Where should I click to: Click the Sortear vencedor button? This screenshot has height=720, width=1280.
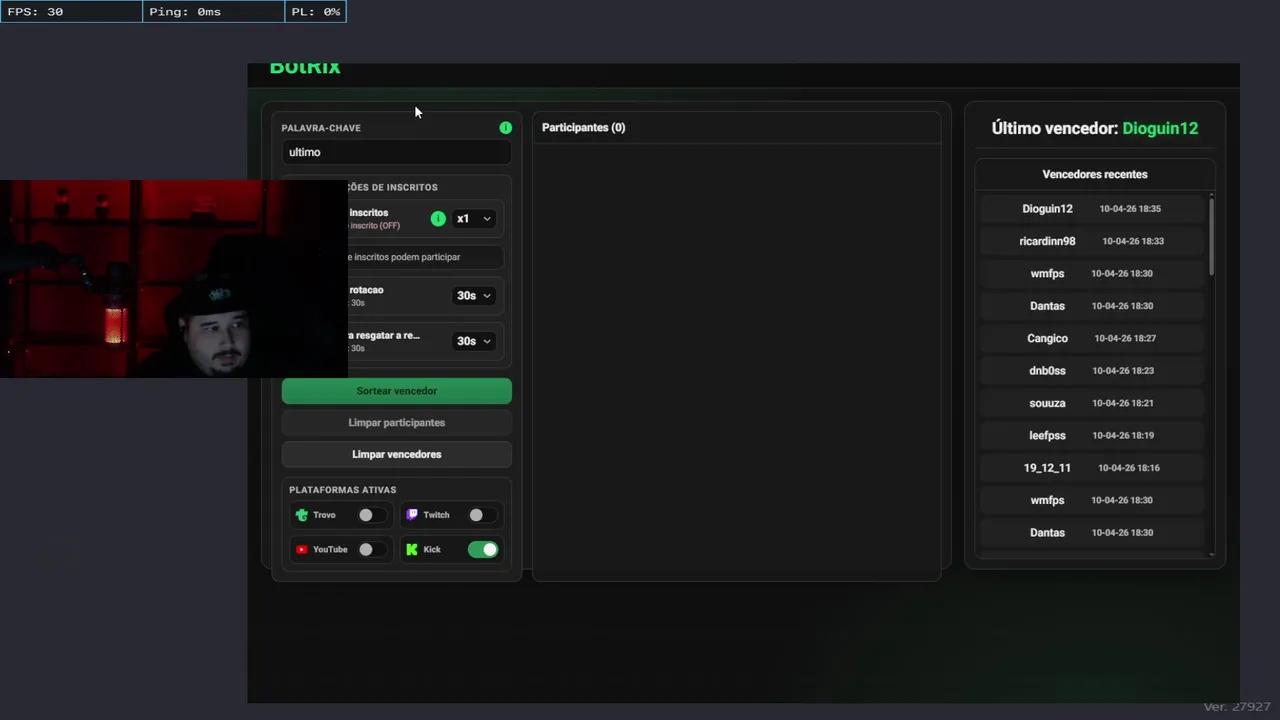click(x=396, y=390)
